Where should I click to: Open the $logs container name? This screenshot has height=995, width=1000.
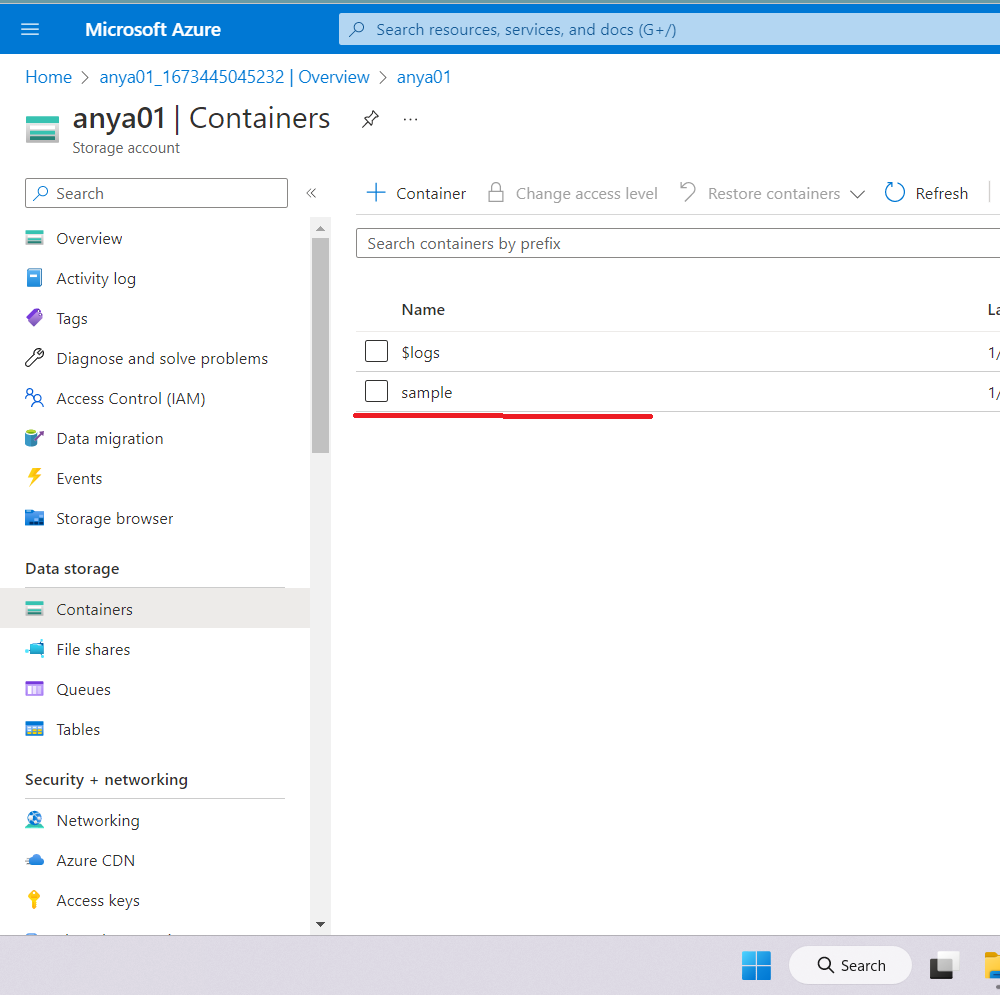click(x=420, y=352)
